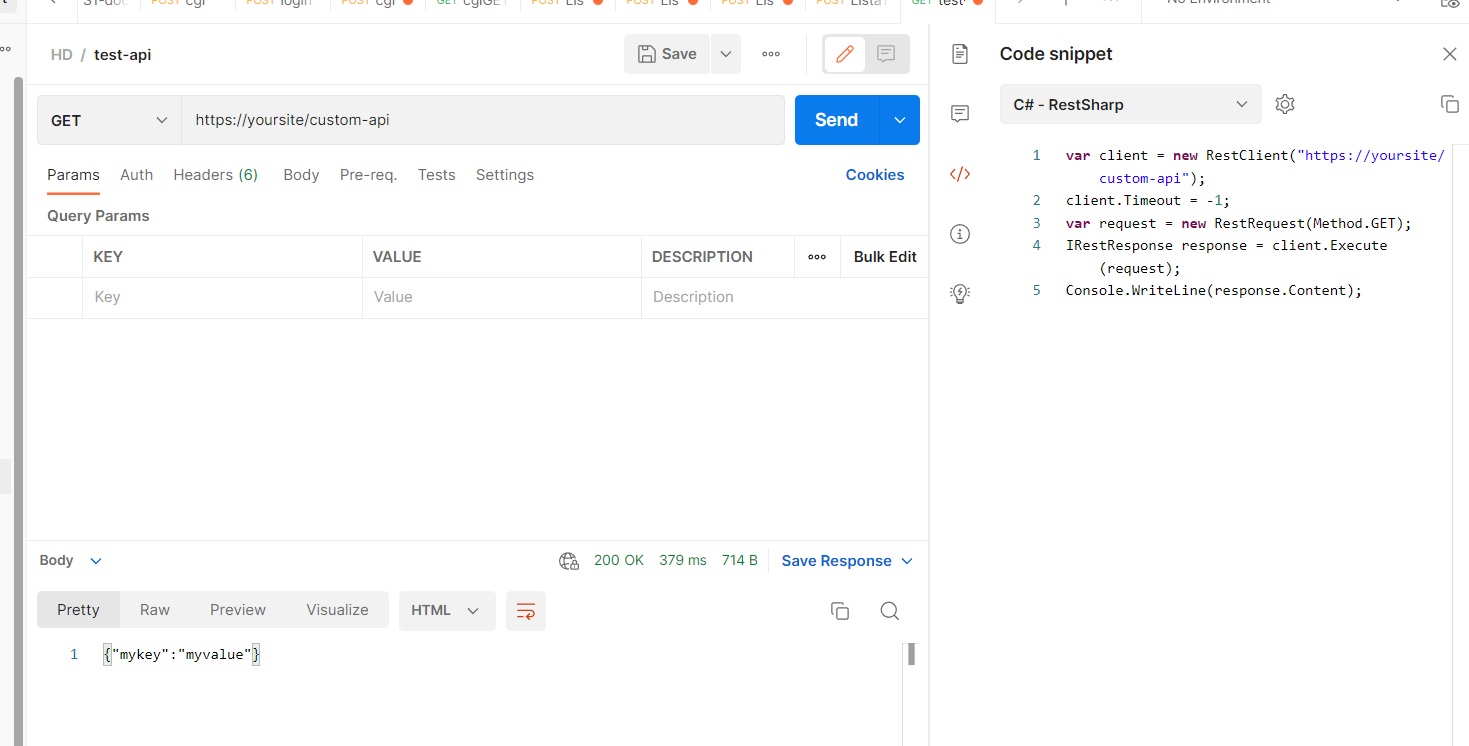Select the Visualize response view

[x=337, y=610]
